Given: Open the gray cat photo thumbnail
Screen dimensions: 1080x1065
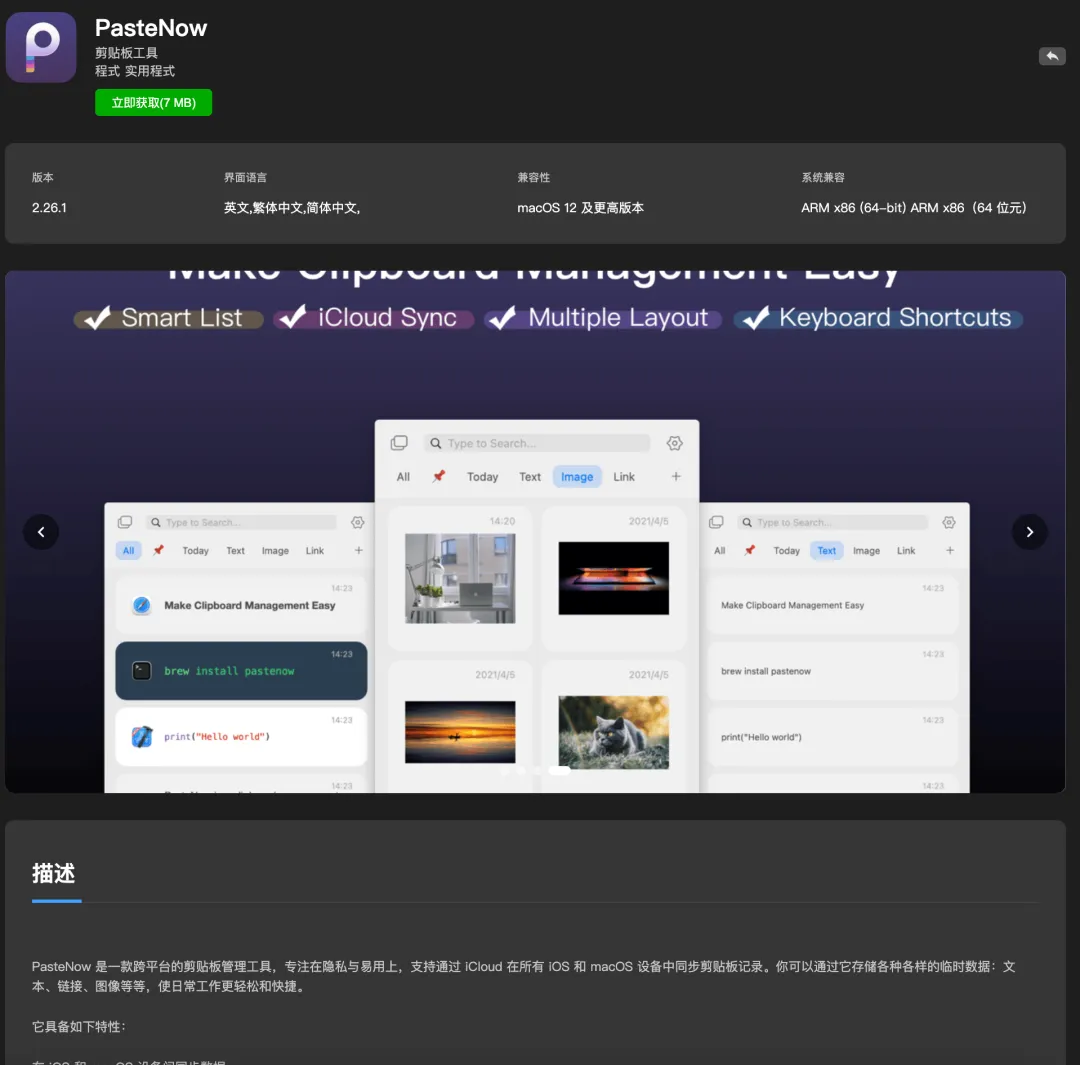Looking at the screenshot, I should [x=614, y=732].
